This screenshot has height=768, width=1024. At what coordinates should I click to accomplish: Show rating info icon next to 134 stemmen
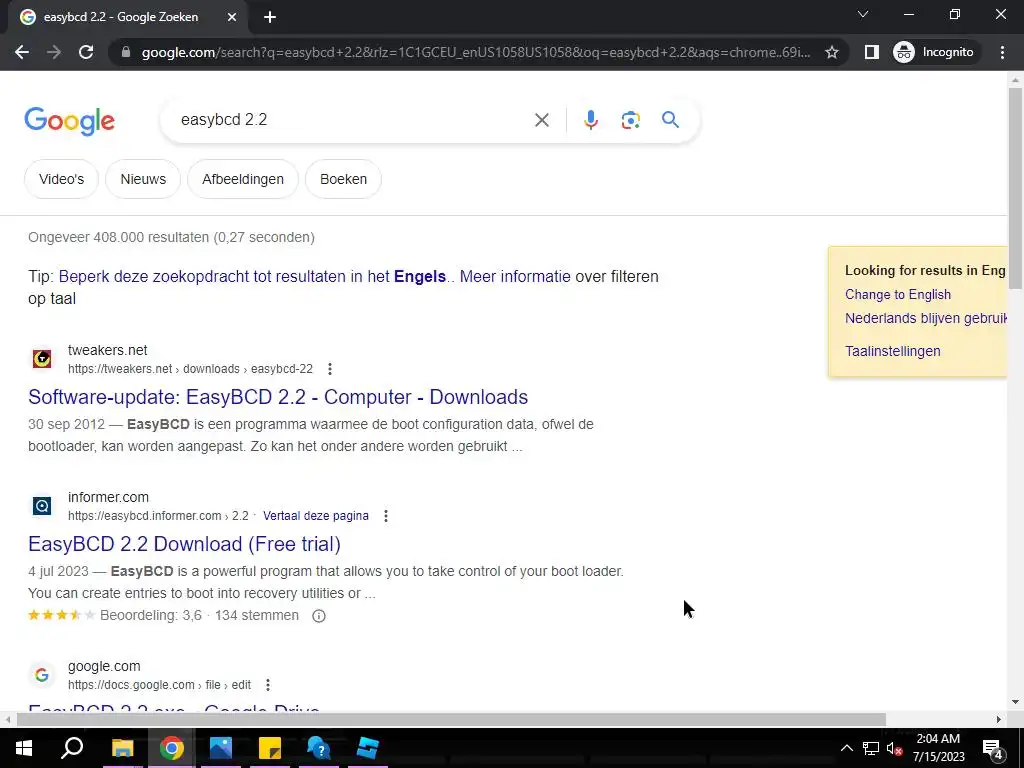coord(319,616)
